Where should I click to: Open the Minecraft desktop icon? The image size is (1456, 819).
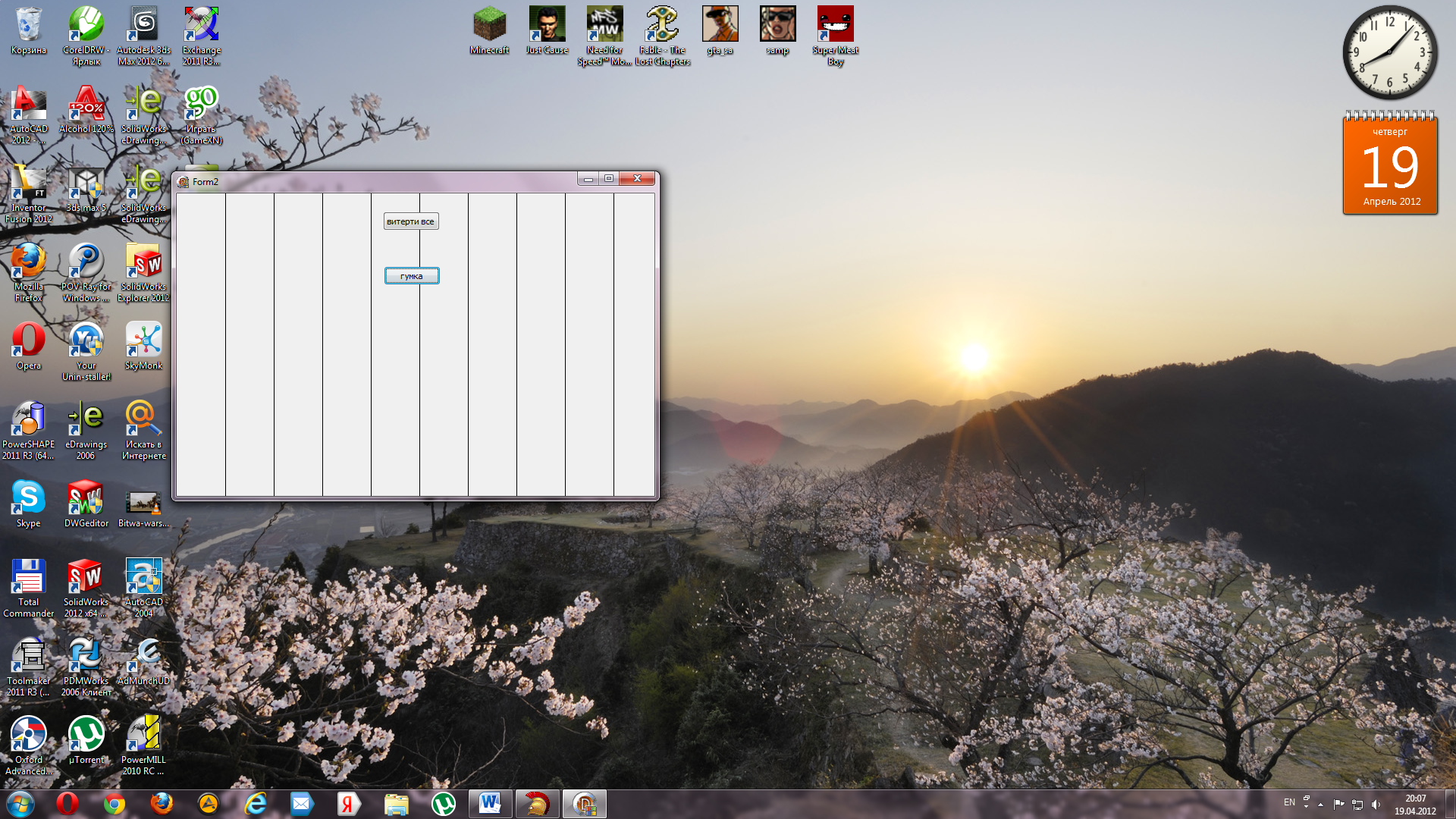click(x=489, y=29)
